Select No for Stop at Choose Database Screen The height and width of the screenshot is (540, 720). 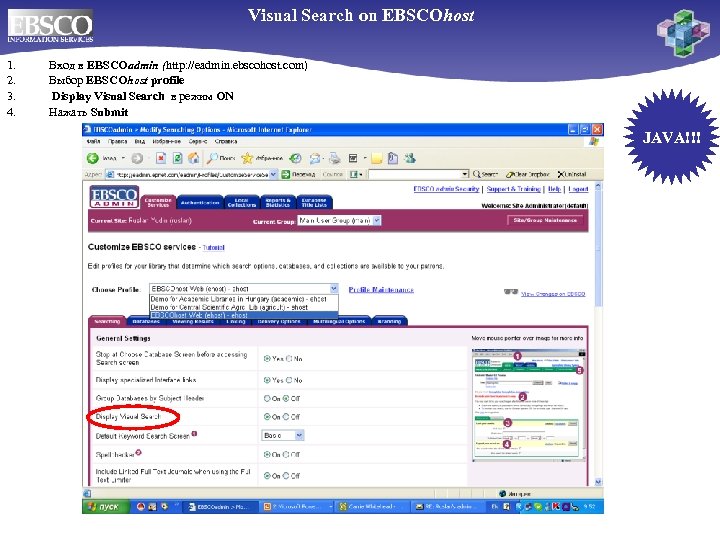[x=289, y=359]
